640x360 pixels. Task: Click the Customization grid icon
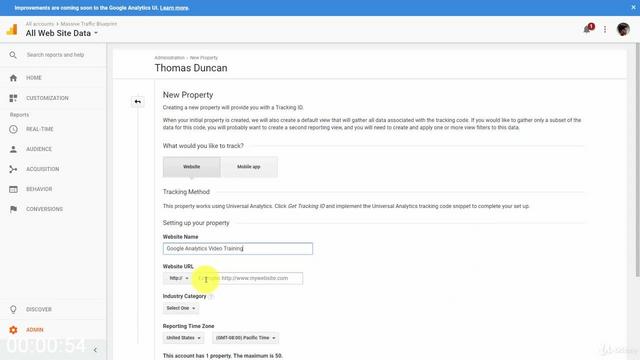click(x=13, y=98)
